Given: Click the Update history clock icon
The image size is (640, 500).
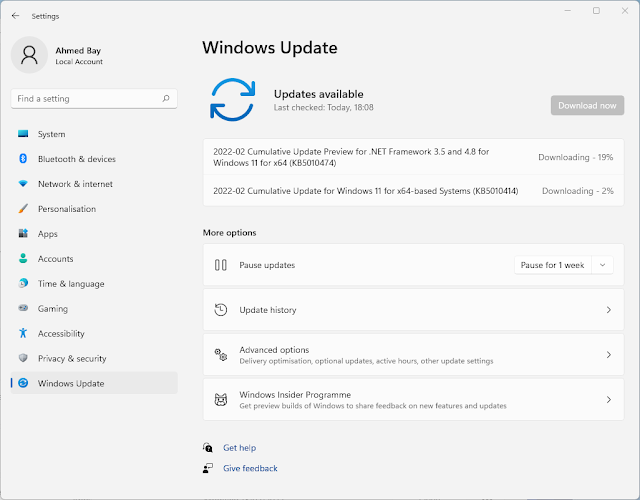Looking at the screenshot, I should click(x=221, y=310).
